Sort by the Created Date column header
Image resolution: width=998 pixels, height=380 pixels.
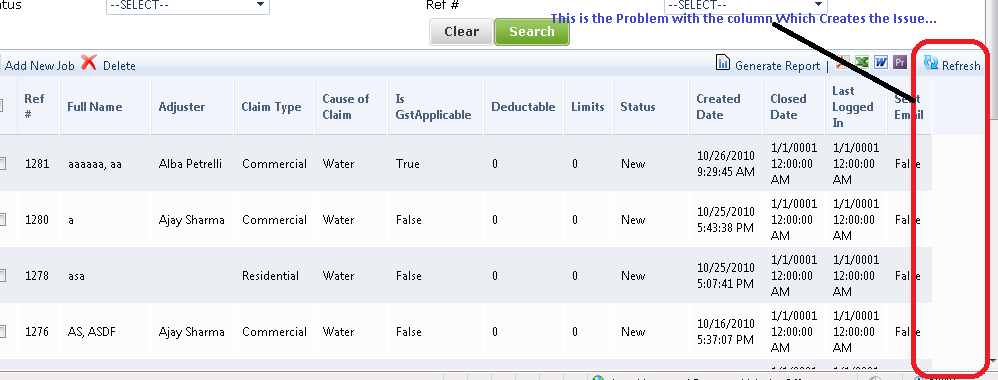tap(718, 107)
